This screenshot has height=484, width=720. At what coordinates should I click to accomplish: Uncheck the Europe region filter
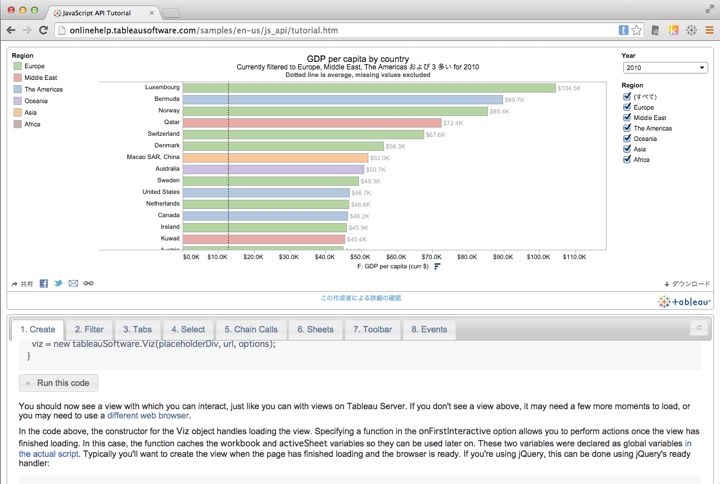(627, 107)
